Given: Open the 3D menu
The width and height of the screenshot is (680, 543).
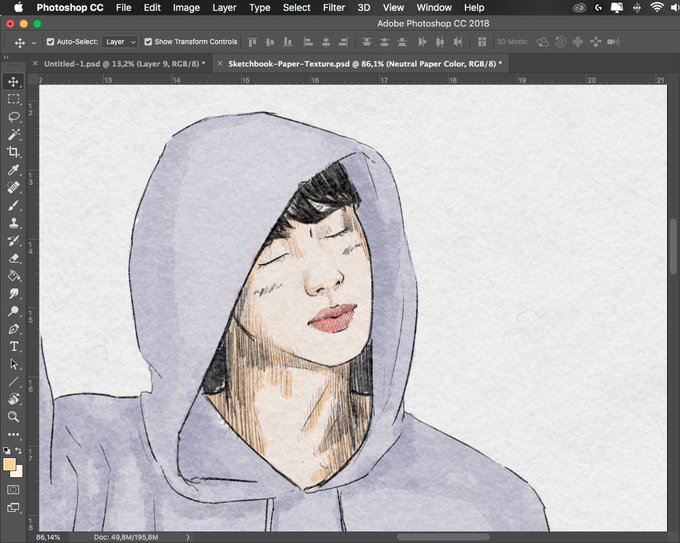Looking at the screenshot, I should point(364,8).
